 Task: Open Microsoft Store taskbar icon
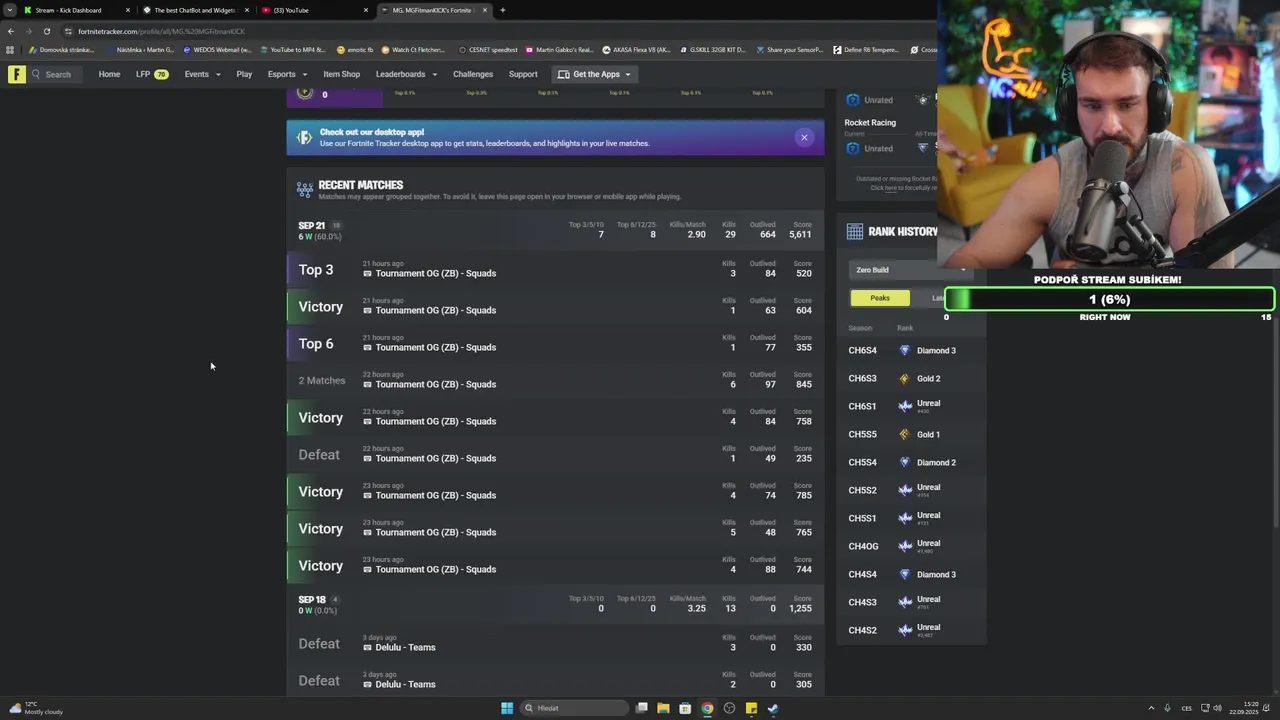[x=685, y=709]
